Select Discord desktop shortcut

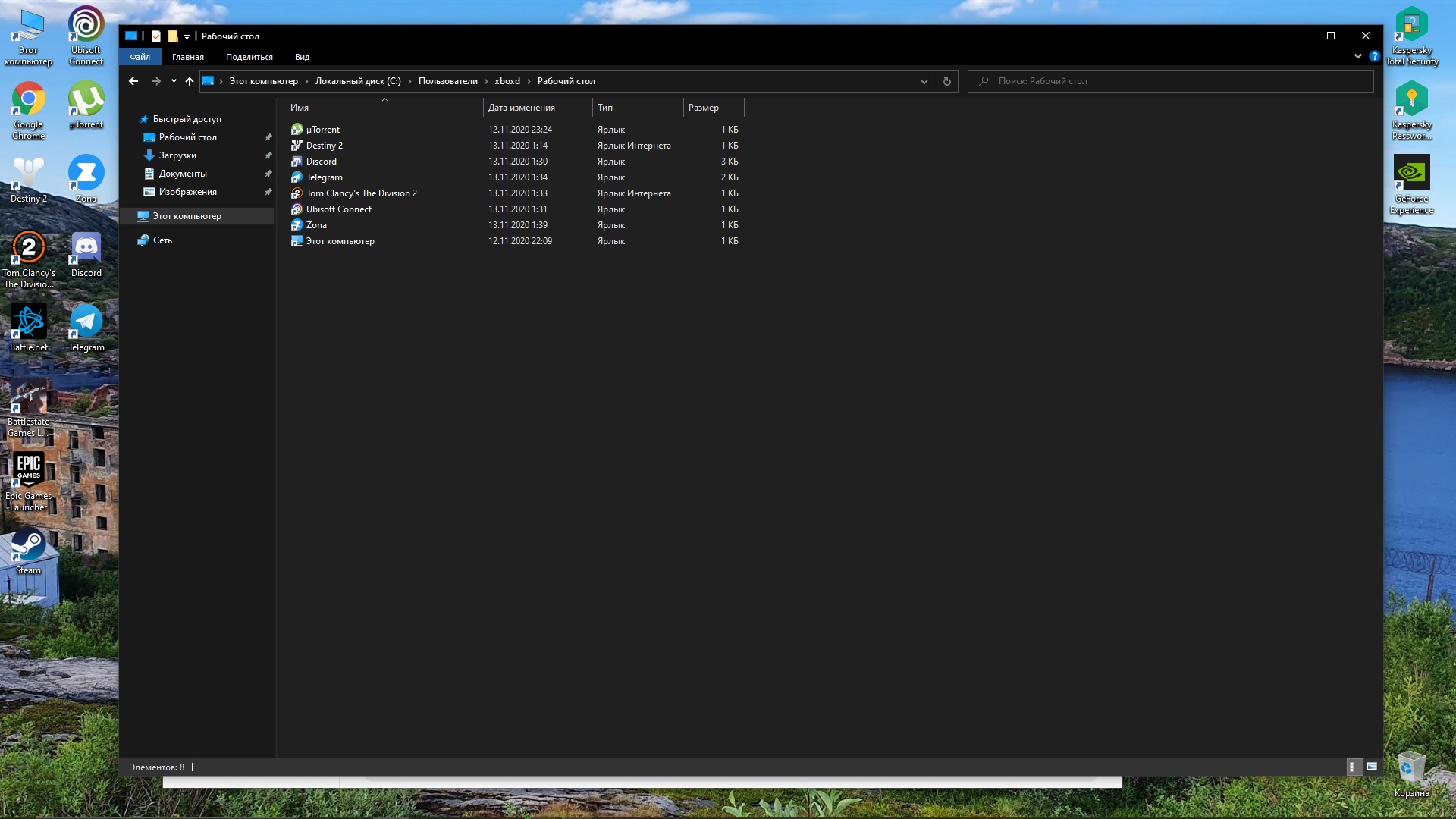pyautogui.click(x=86, y=253)
